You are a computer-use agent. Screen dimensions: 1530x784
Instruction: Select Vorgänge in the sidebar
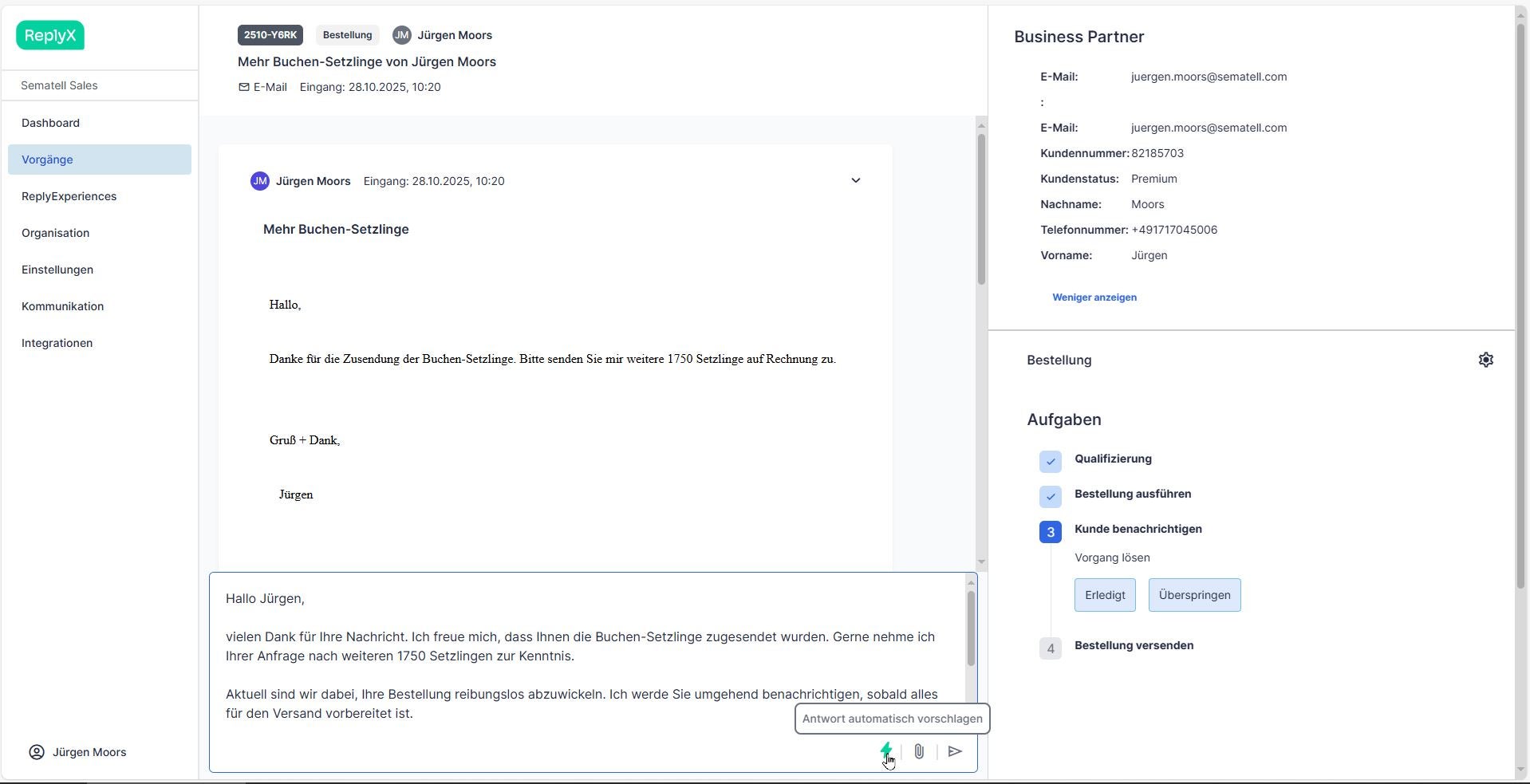click(100, 160)
